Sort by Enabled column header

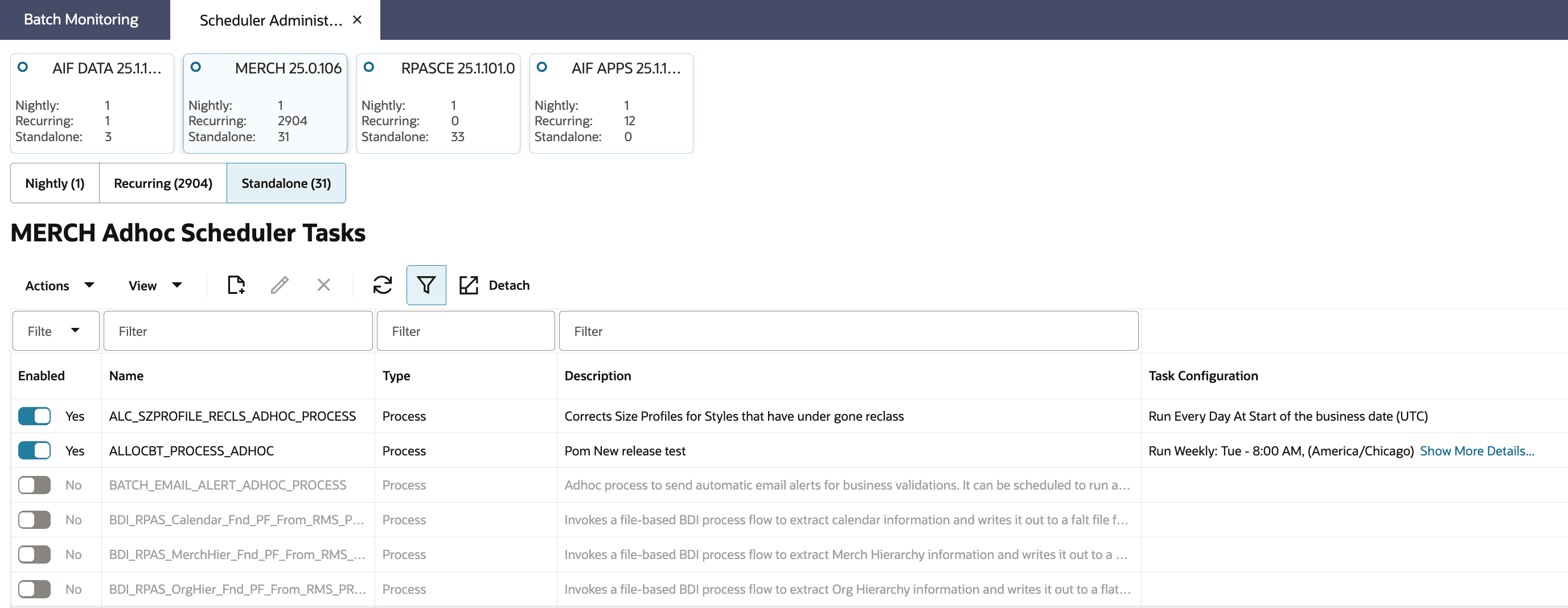[x=42, y=376]
